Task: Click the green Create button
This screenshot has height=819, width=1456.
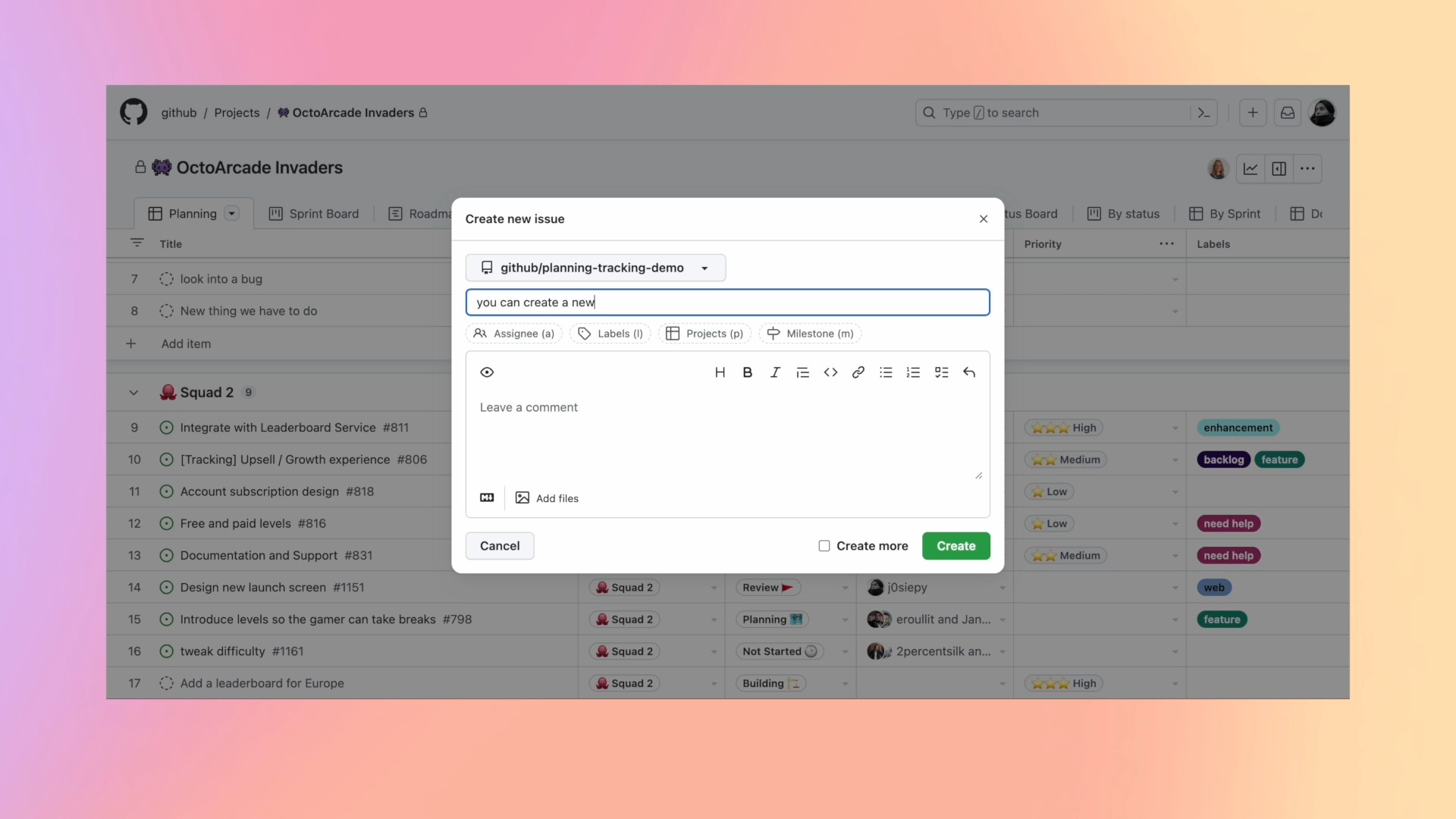Action: click(x=955, y=545)
